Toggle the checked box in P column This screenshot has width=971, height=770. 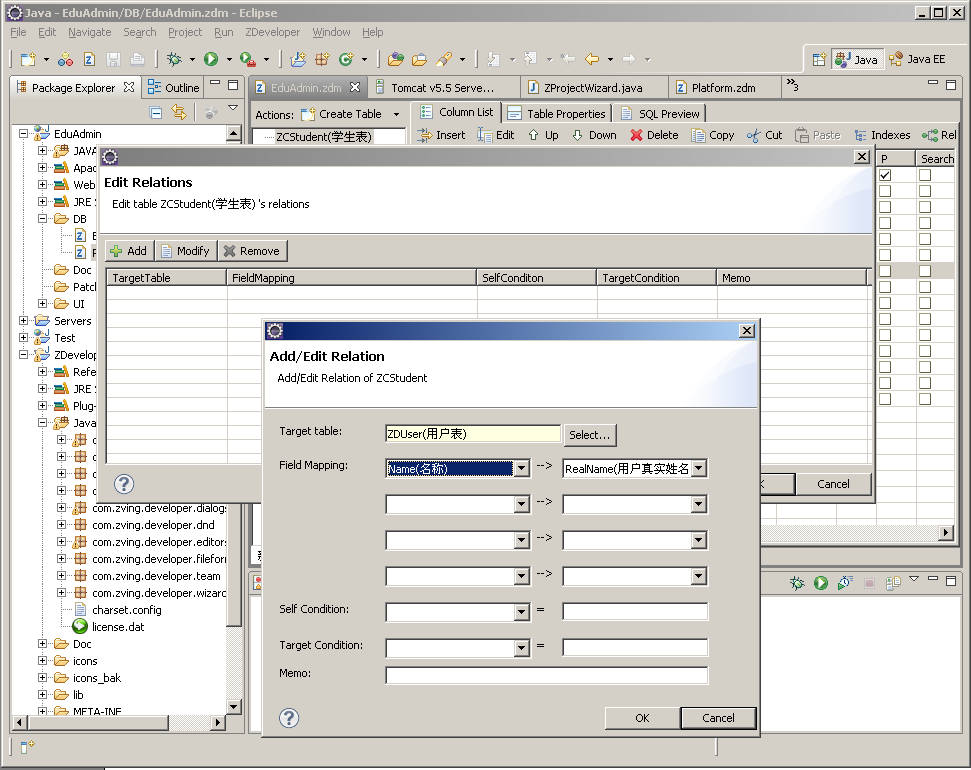coord(885,176)
